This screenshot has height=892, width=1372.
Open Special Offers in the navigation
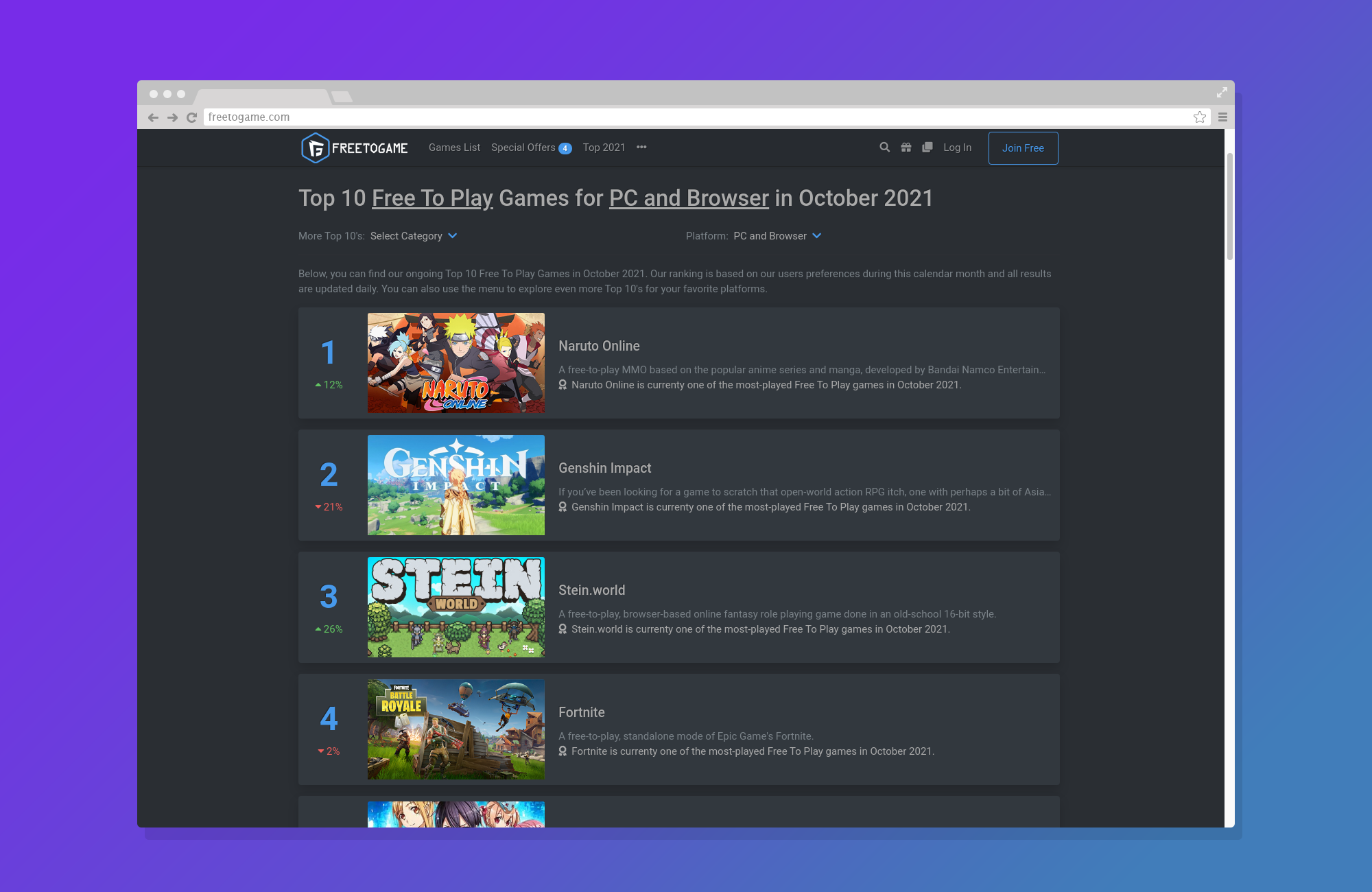tap(523, 148)
